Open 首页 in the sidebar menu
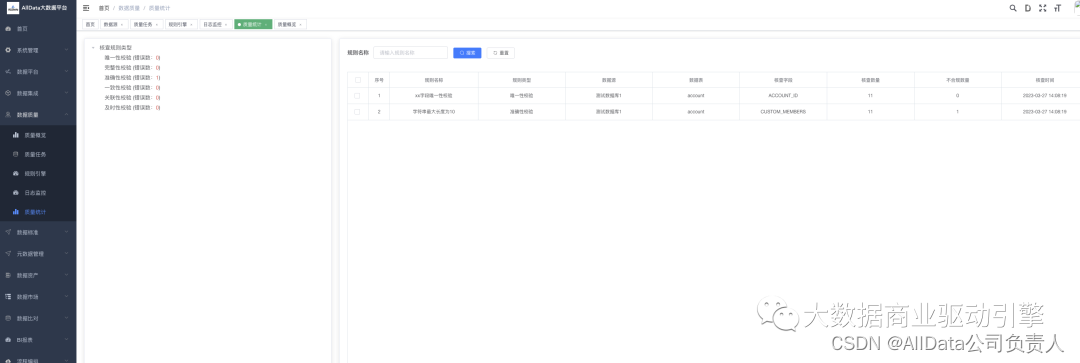This screenshot has width=1080, height=363. [x=22, y=29]
